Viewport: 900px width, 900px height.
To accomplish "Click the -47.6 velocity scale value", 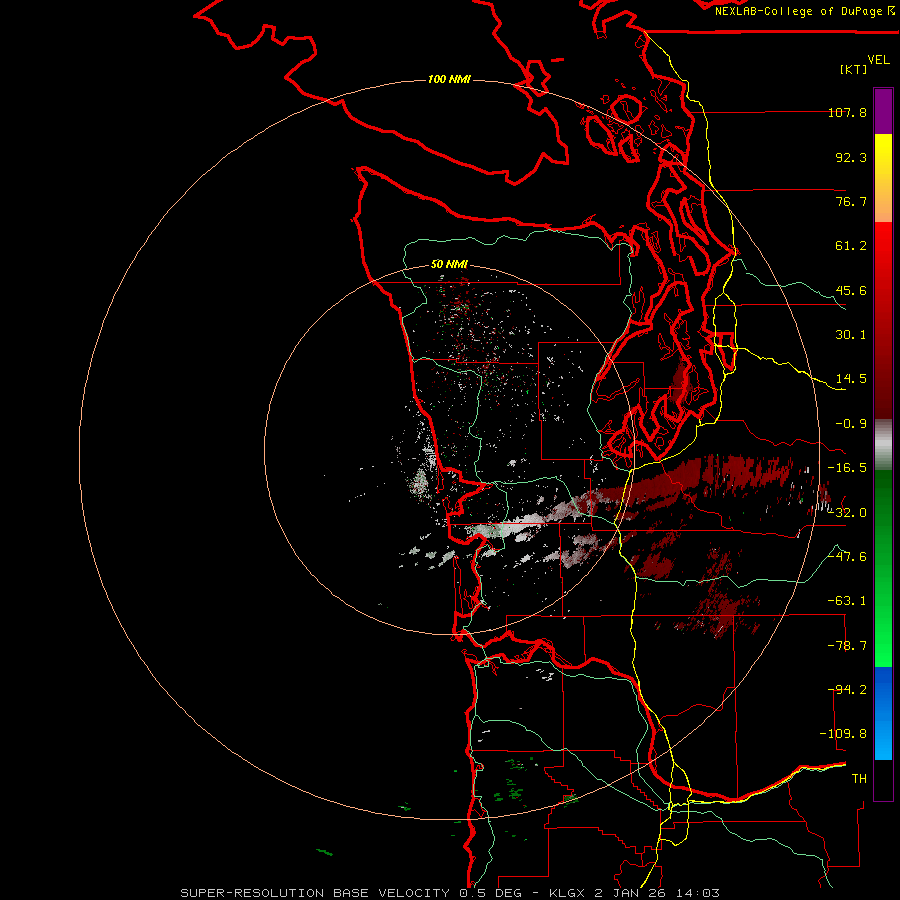I will point(847,557).
